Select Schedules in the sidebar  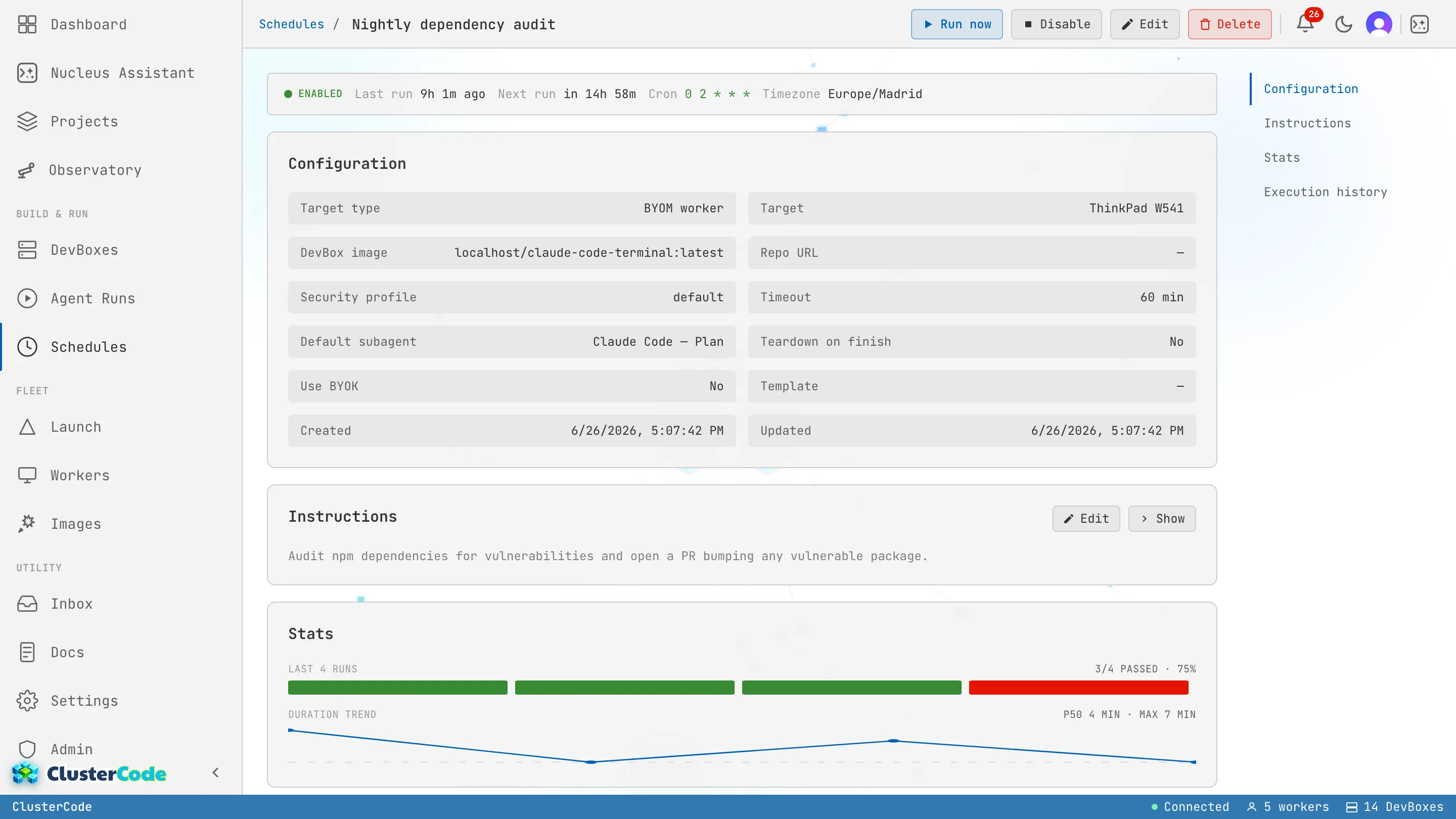tap(89, 347)
